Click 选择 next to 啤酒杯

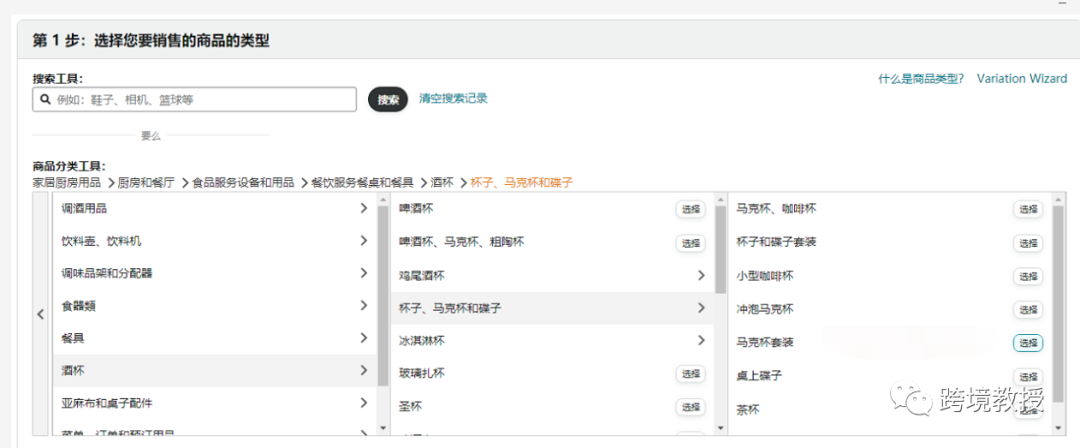(690, 209)
